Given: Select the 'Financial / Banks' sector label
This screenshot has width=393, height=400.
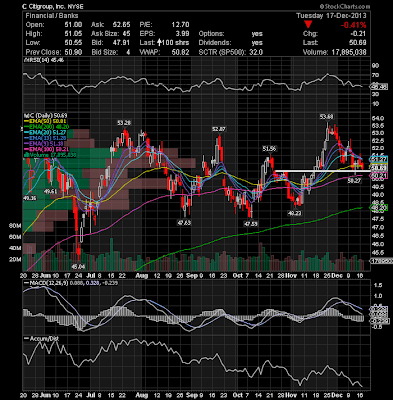Looking at the screenshot, I should point(52,16).
